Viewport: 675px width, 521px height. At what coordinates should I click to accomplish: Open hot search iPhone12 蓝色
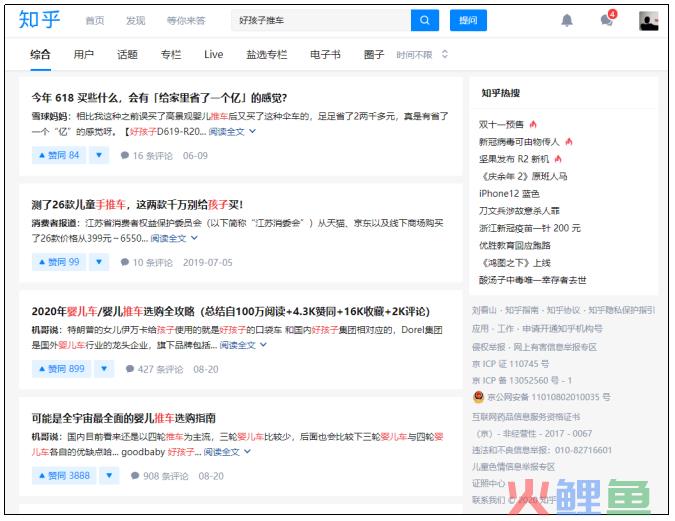[509, 193]
